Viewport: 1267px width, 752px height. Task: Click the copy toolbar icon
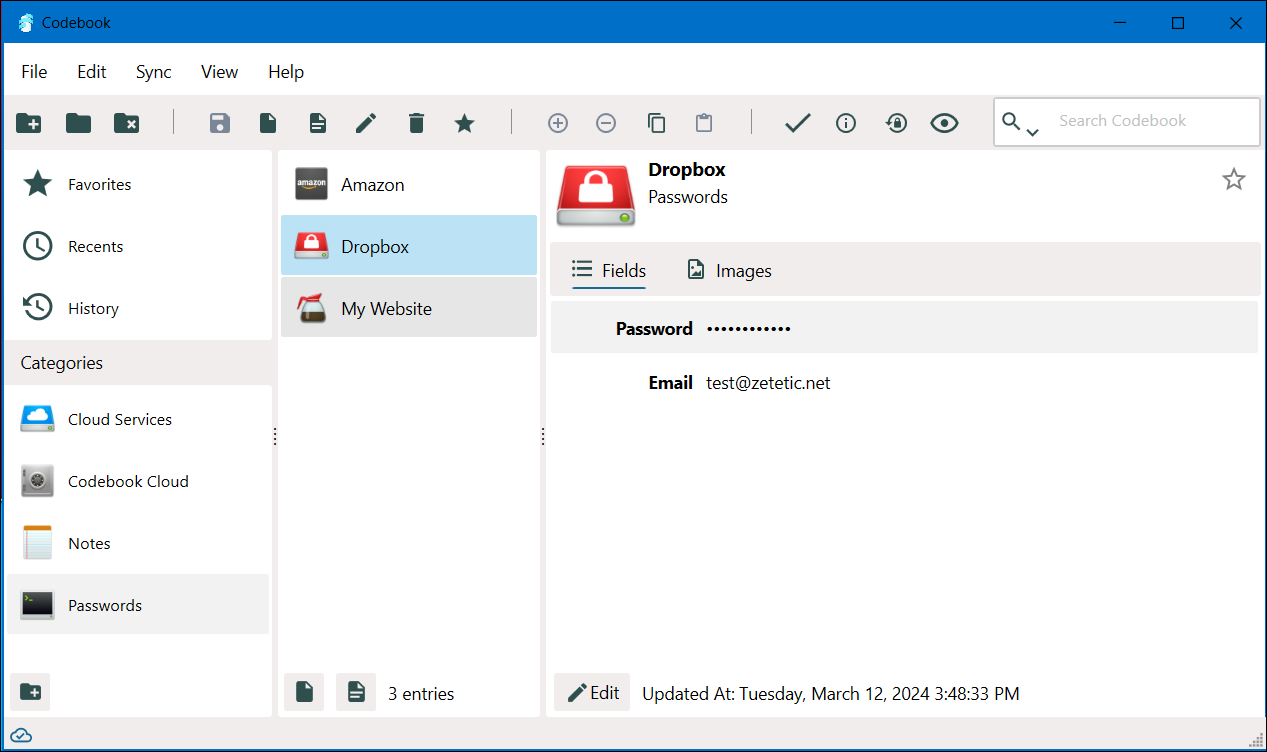click(x=656, y=123)
